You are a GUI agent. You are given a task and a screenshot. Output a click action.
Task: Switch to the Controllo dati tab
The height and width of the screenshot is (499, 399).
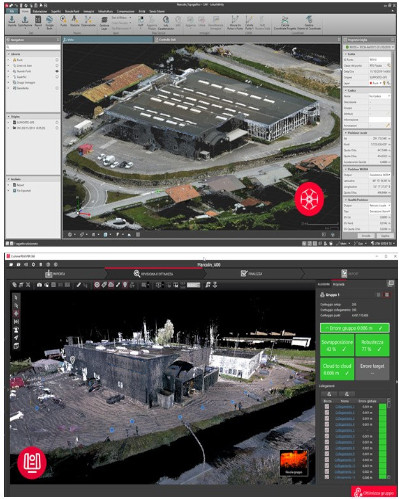tap(167, 39)
